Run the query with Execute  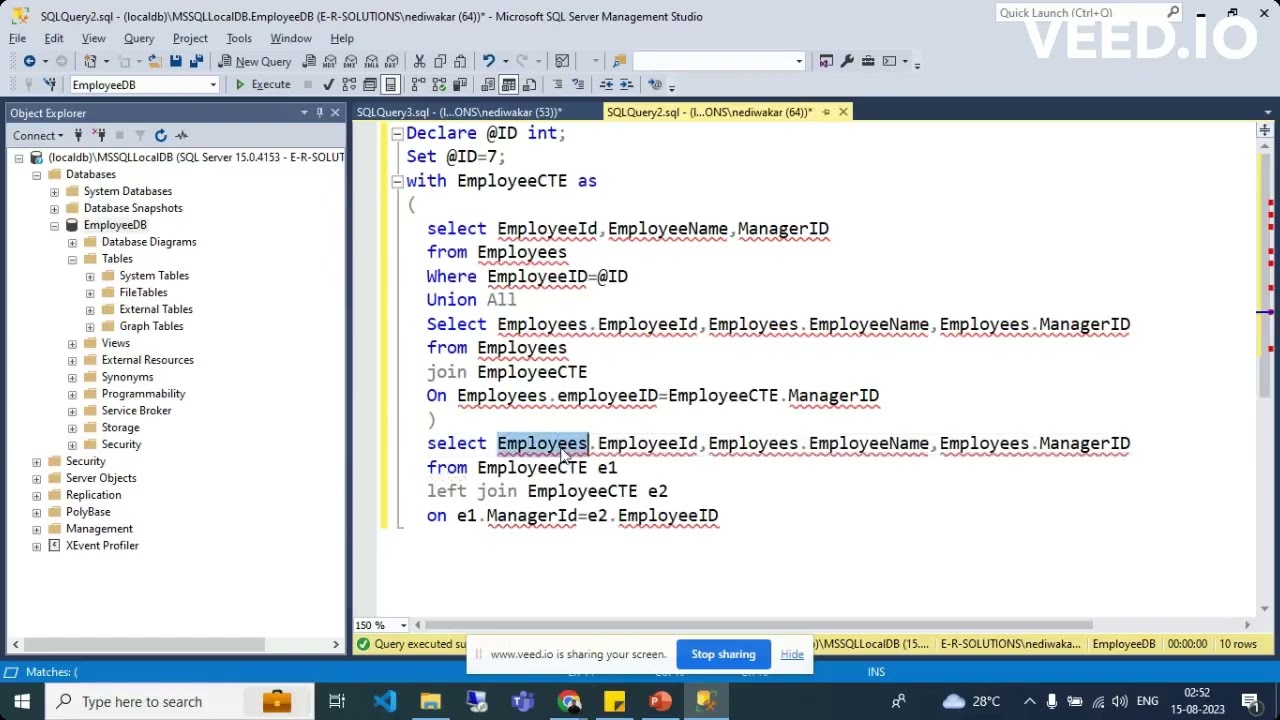click(262, 85)
